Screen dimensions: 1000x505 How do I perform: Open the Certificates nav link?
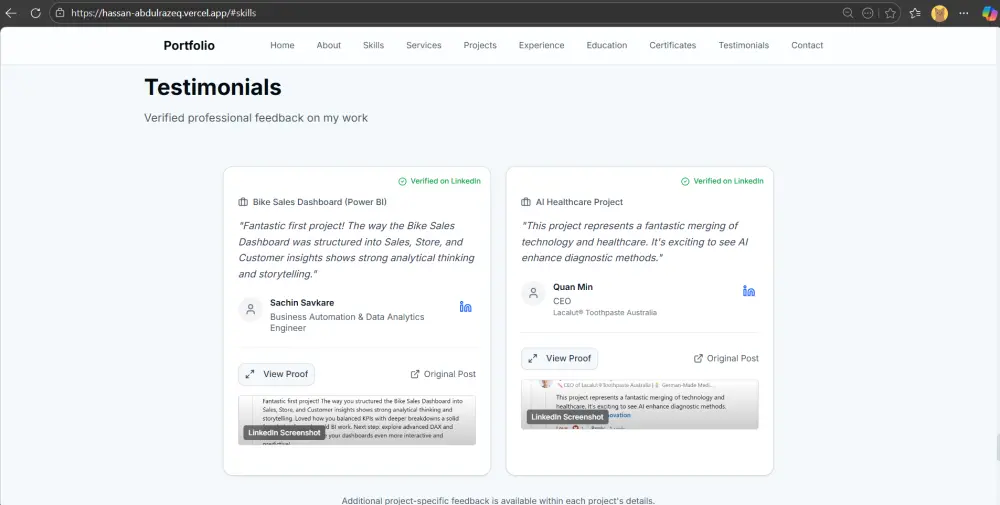[672, 45]
